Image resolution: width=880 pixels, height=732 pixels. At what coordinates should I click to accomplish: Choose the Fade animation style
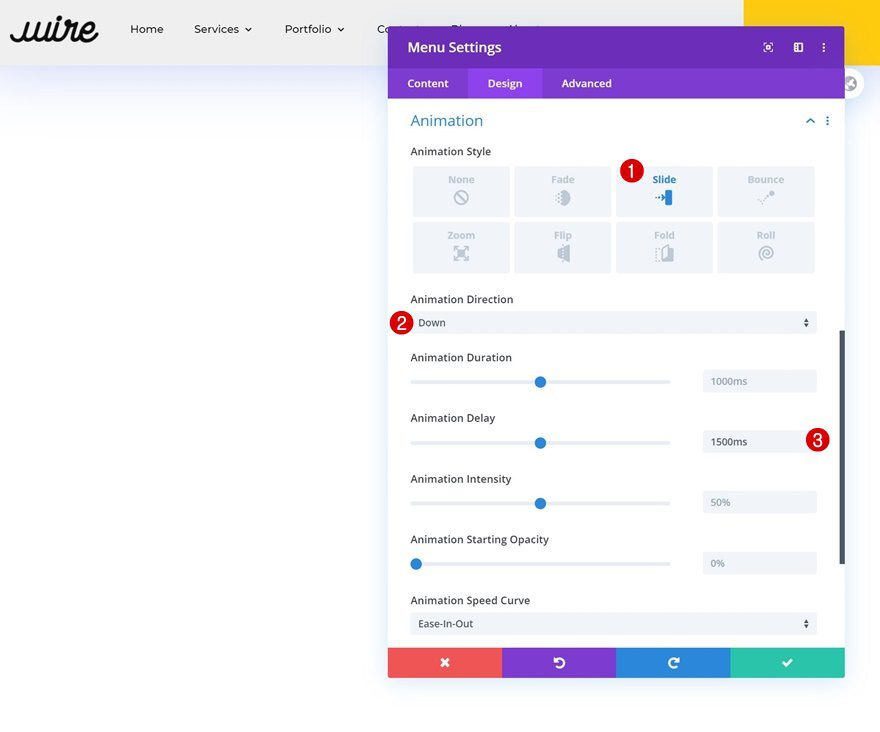pyautogui.click(x=562, y=191)
